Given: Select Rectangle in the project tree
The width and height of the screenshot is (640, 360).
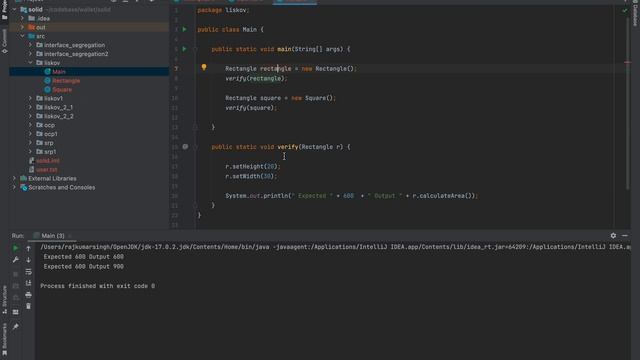Looking at the screenshot, I should (x=66, y=81).
